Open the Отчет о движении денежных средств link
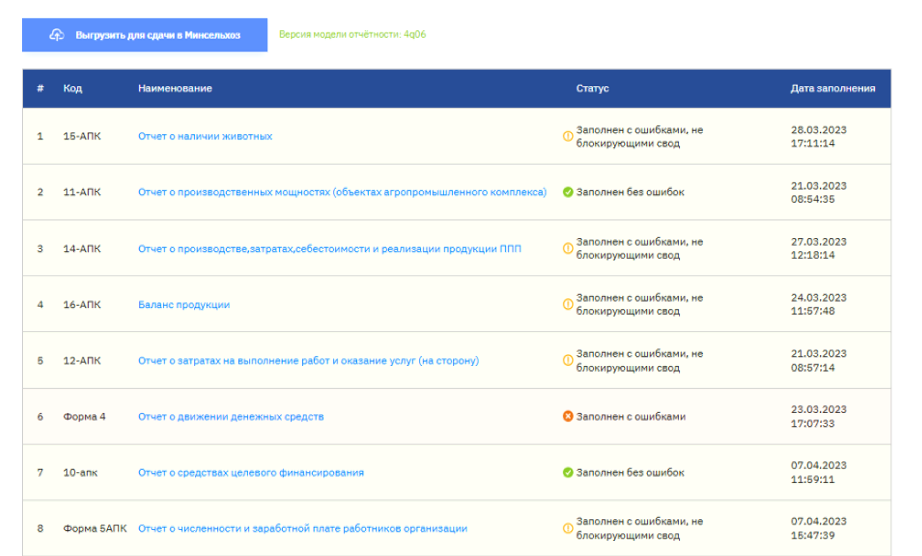Screen dimensions: 922x556 [231, 416]
